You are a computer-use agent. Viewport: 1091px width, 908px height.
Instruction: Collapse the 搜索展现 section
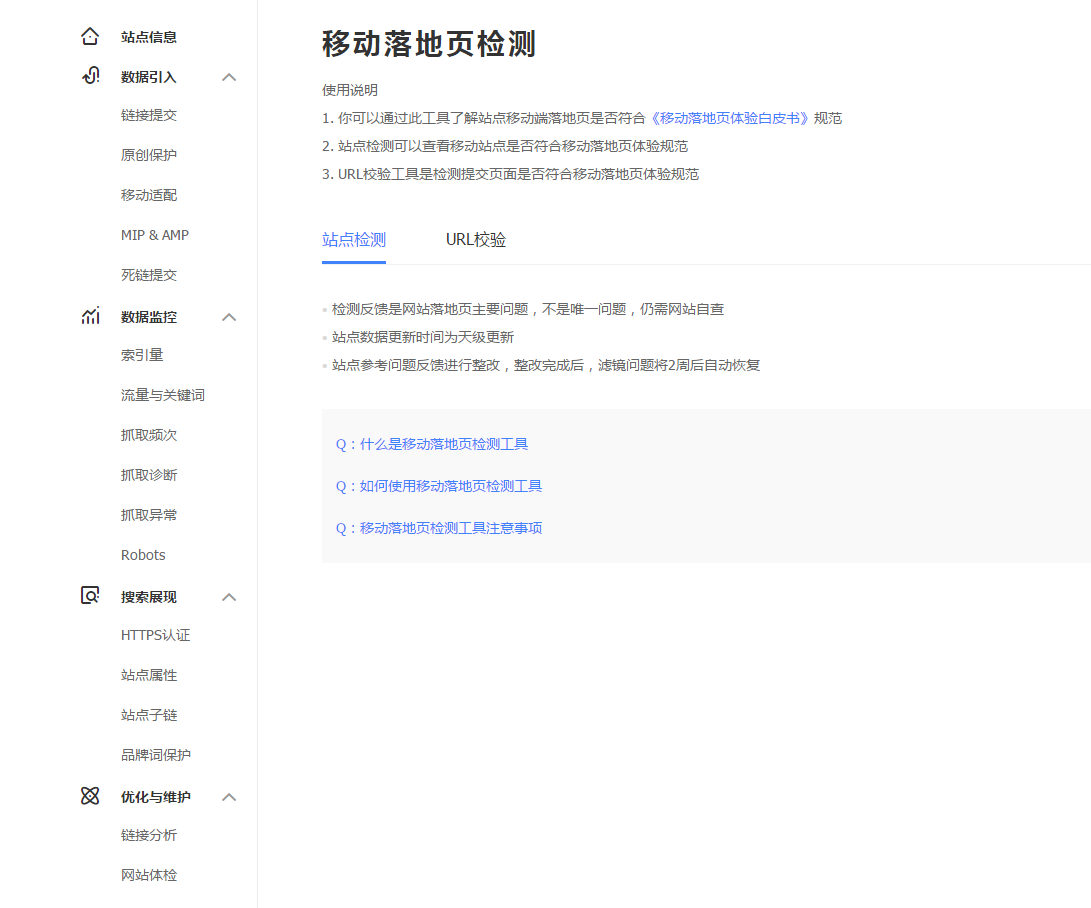pyautogui.click(x=229, y=595)
